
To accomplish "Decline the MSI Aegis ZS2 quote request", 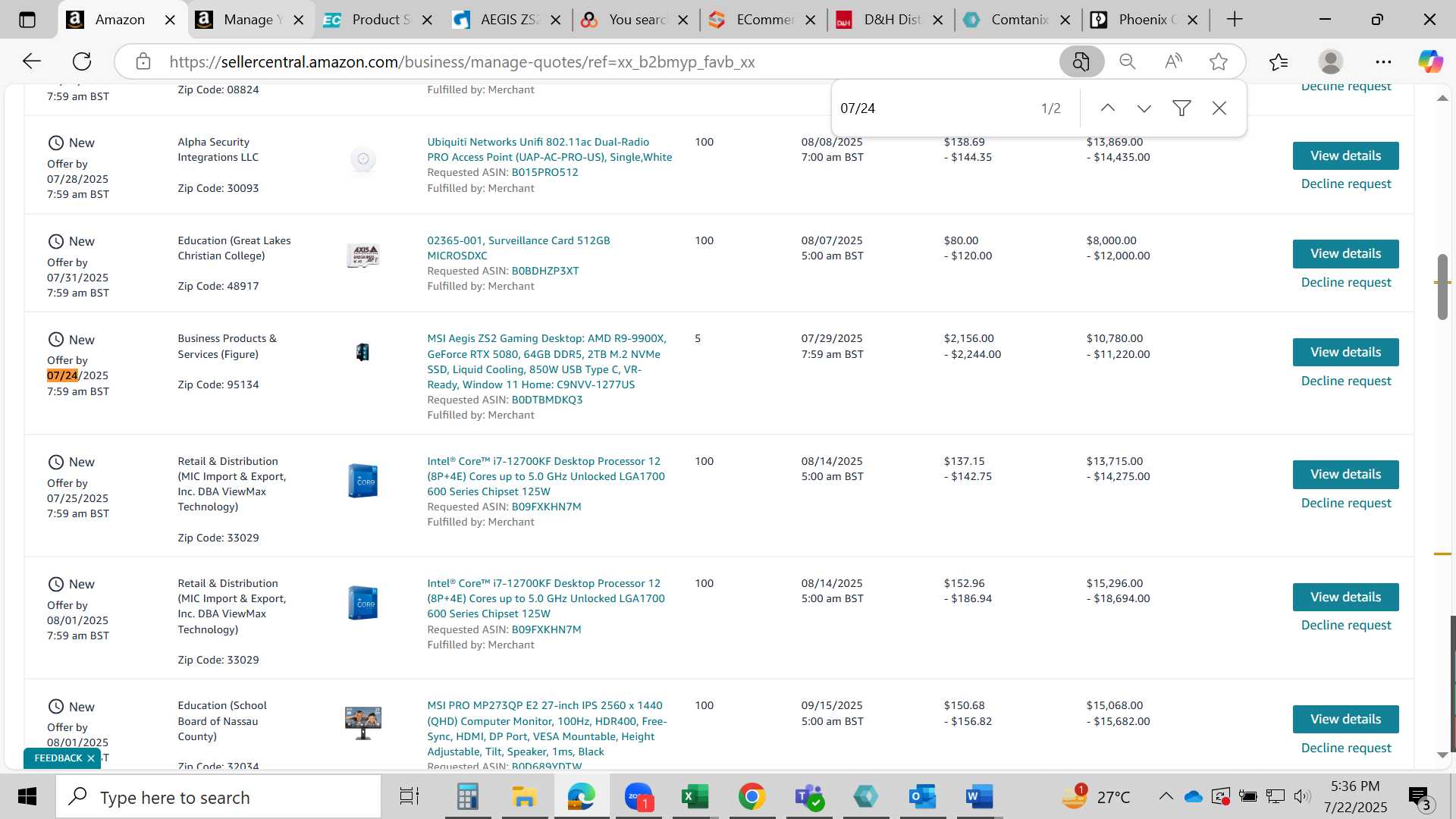I will point(1346,381).
